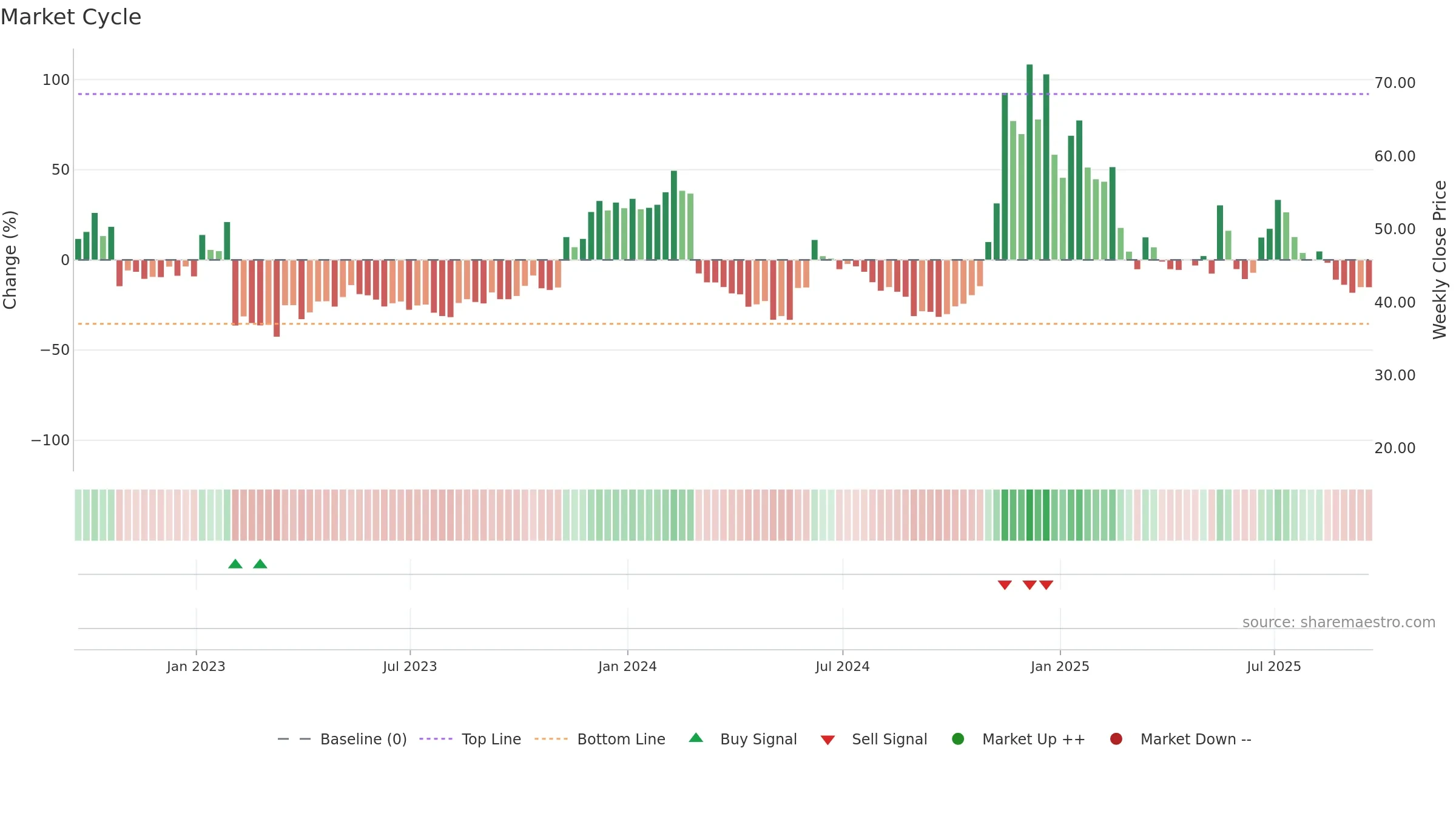Click the green Market Up circle in legend
Screen dimensions: 1456x819
(958, 739)
